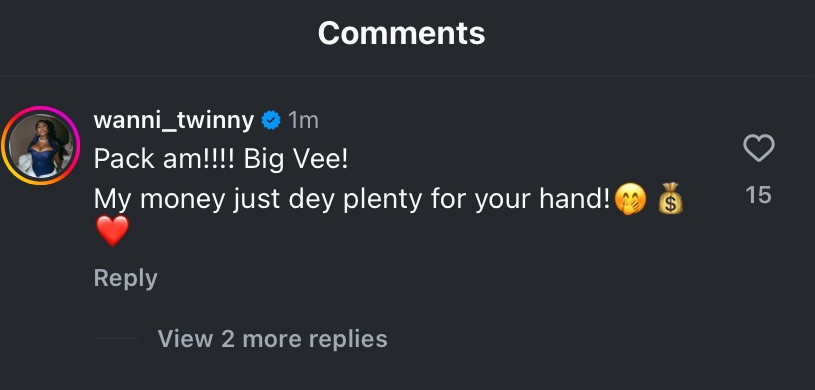Screen dimensions: 815x390
Task: Click the 1m timestamp
Action: coord(303,121)
